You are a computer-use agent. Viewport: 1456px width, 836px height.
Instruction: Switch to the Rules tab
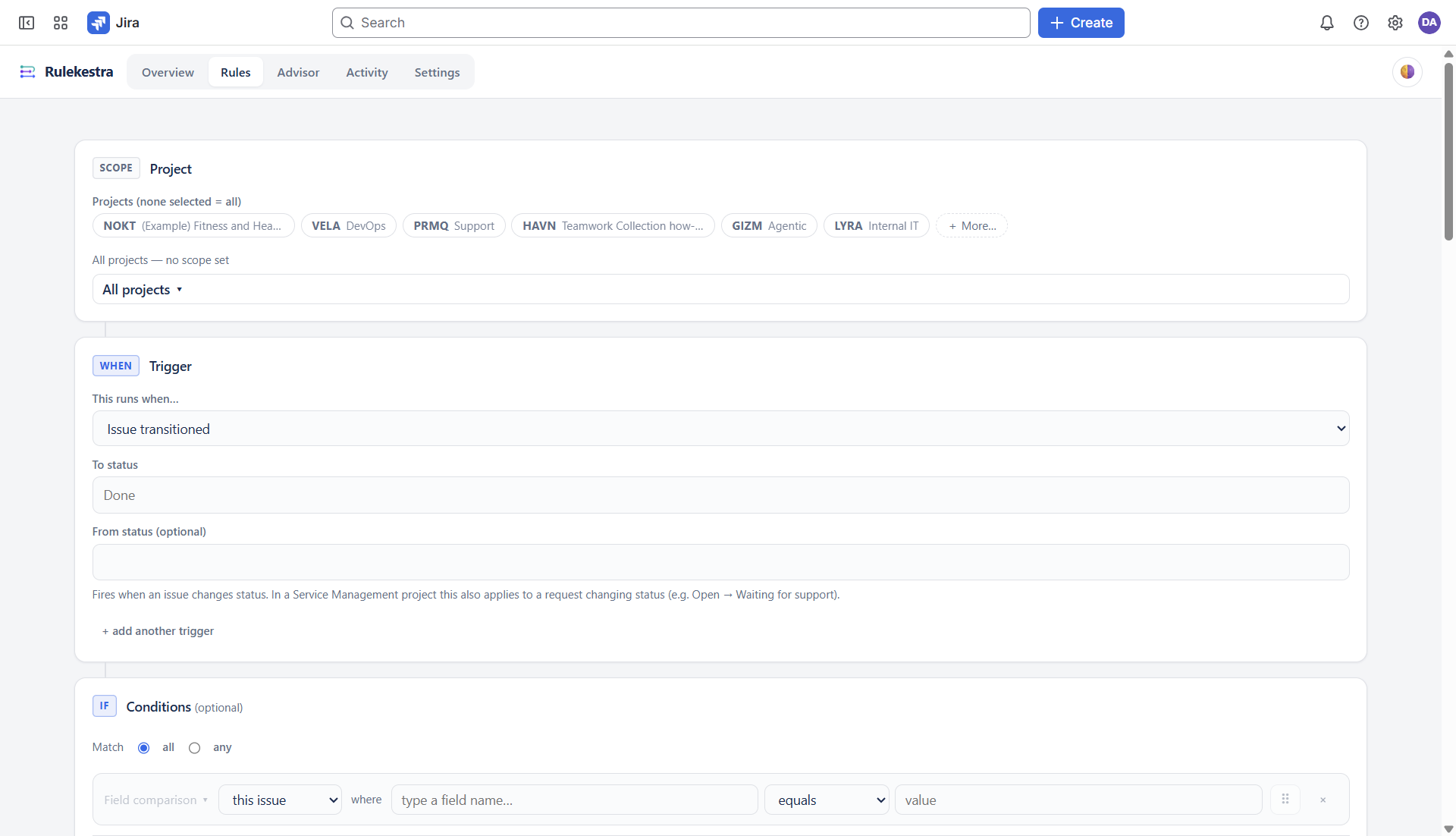coord(236,72)
